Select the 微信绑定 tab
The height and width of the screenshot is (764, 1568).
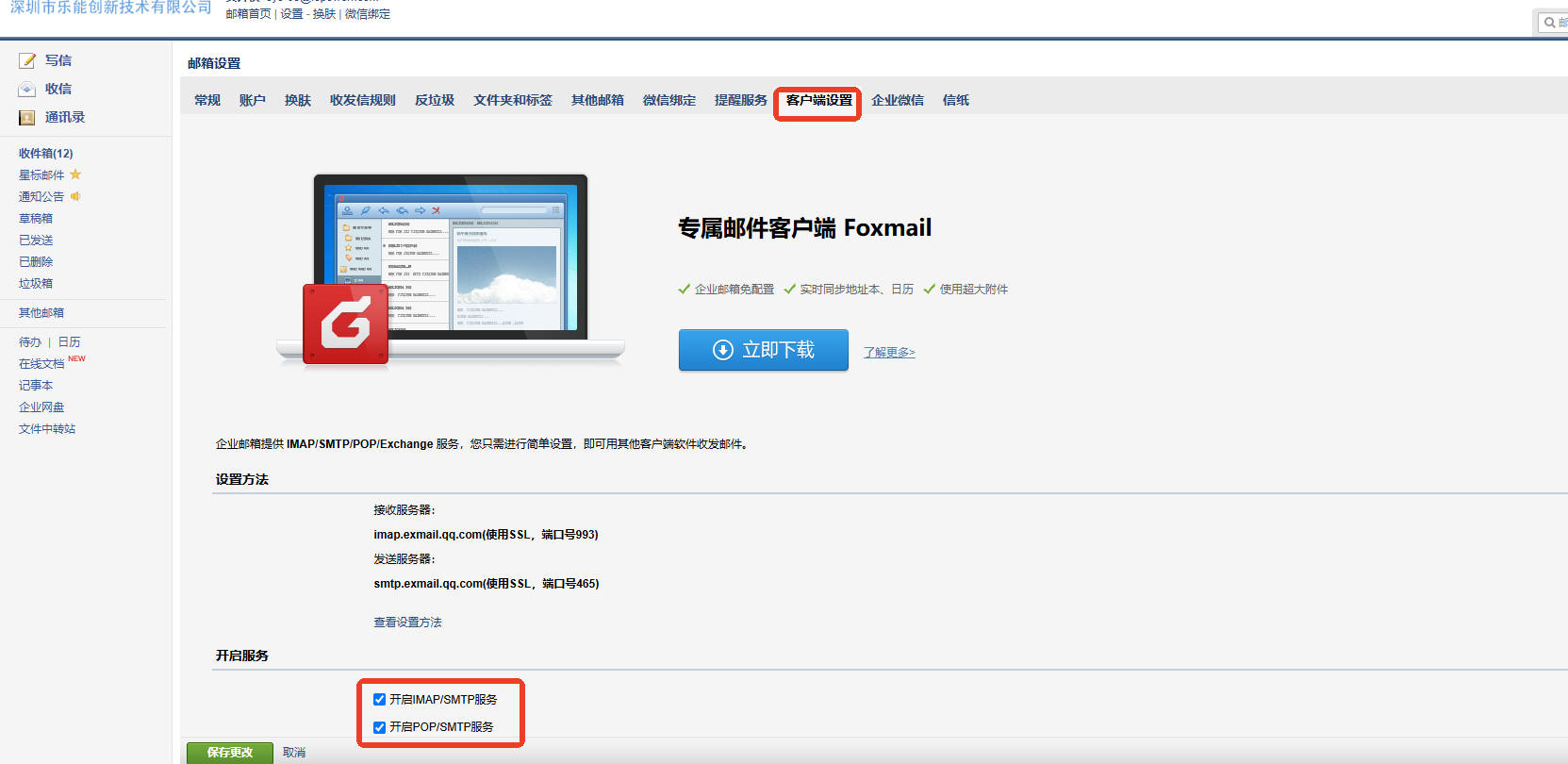669,100
